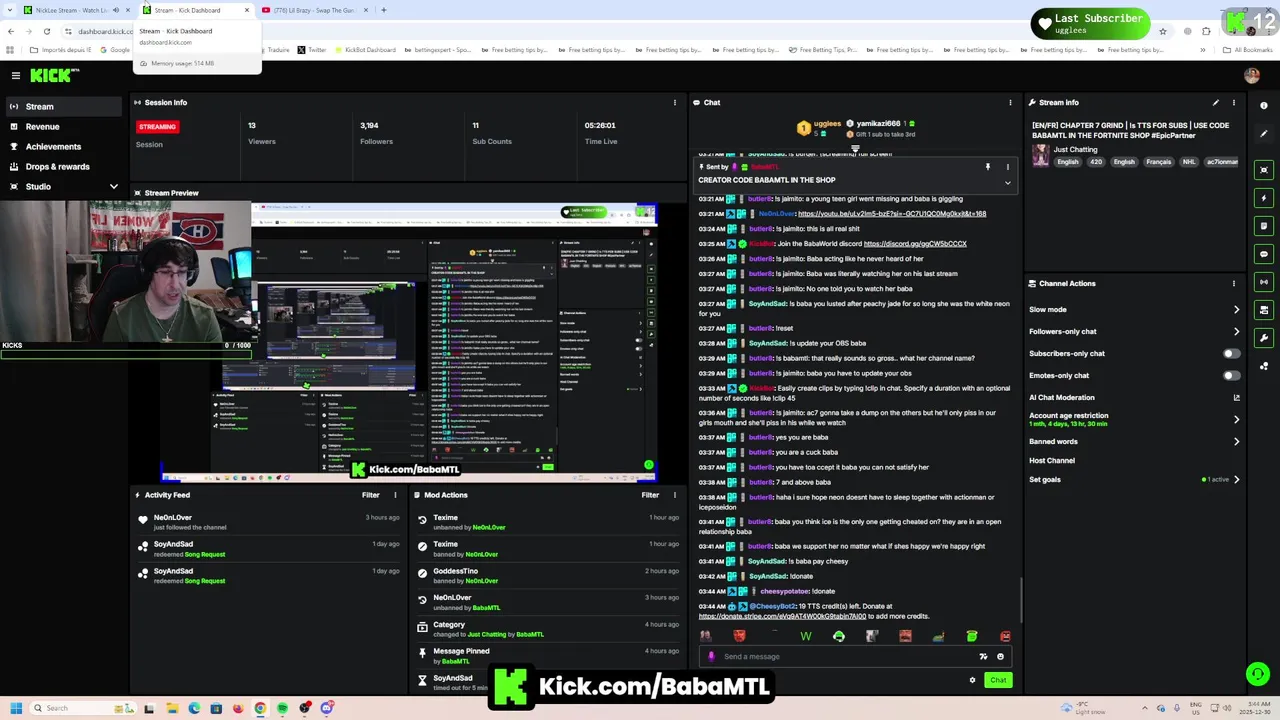Expand Banned words settings
Screen dimensions: 1280x720
click(x=1237, y=441)
